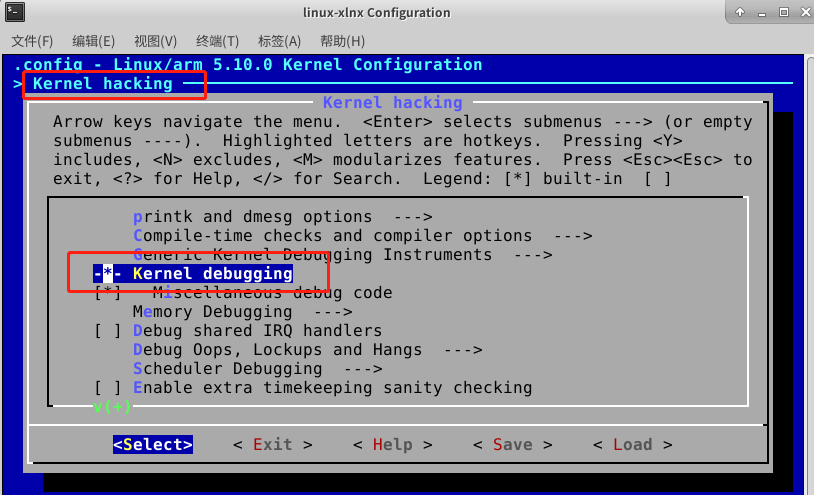Click the Kernel hacking dialog title
The height and width of the screenshot is (495, 814).
(392, 102)
